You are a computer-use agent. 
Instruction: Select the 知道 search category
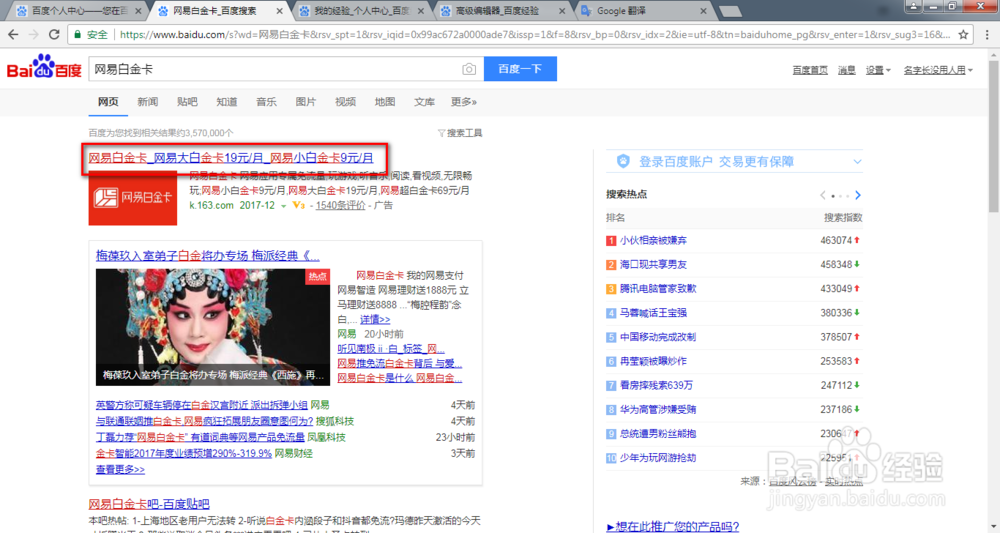(x=226, y=102)
